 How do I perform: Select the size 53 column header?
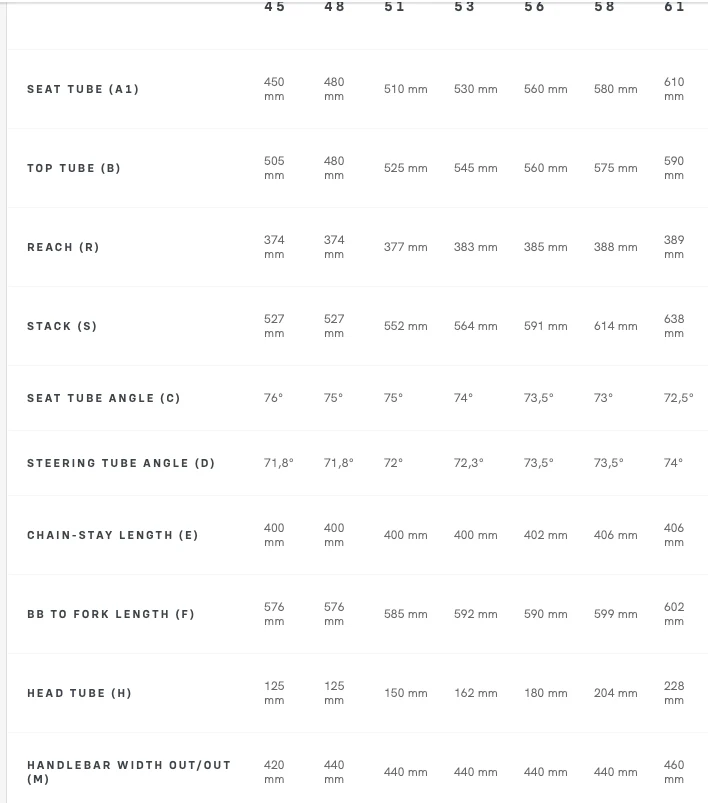click(x=464, y=7)
